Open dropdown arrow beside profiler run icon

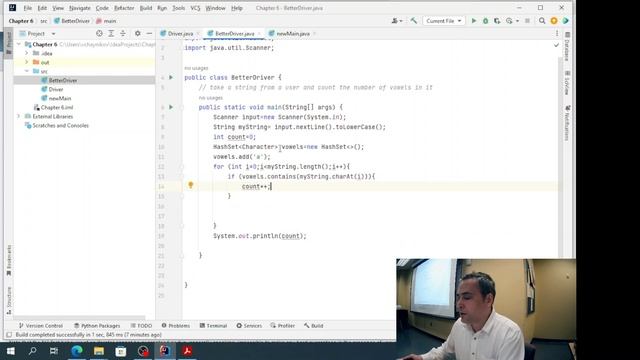pos(517,21)
